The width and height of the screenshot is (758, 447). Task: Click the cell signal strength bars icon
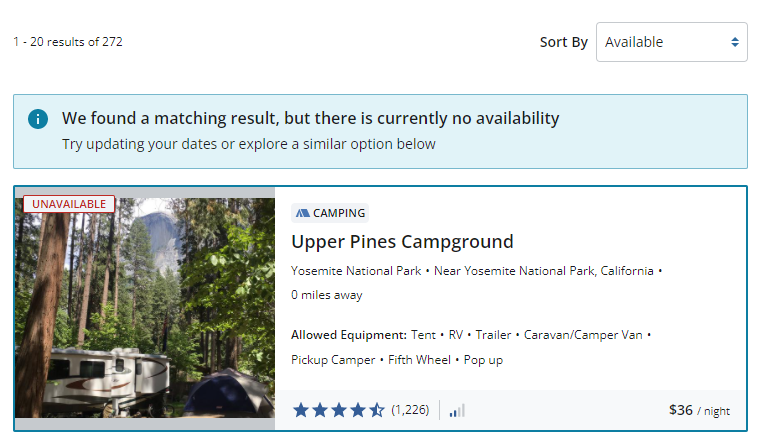point(457,410)
